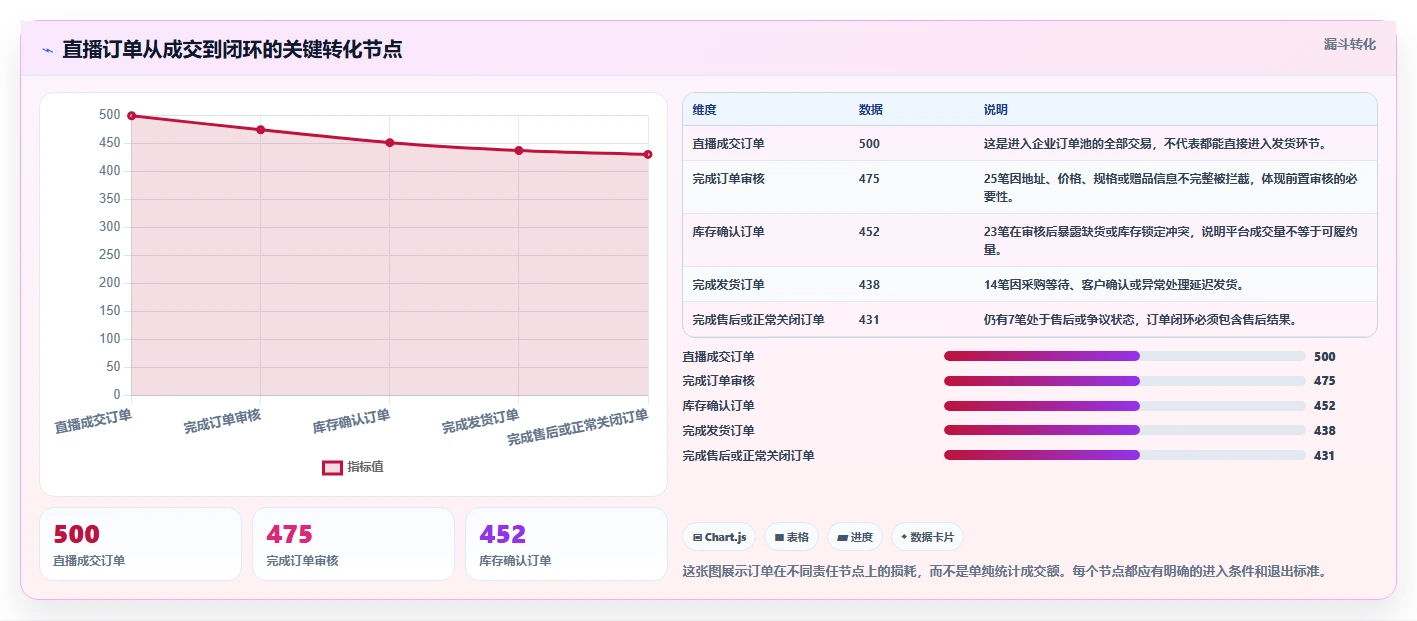Viewport: 1417px width, 621px height.
Task: Click the chart data point for 直播成交订单
Action: [131, 116]
